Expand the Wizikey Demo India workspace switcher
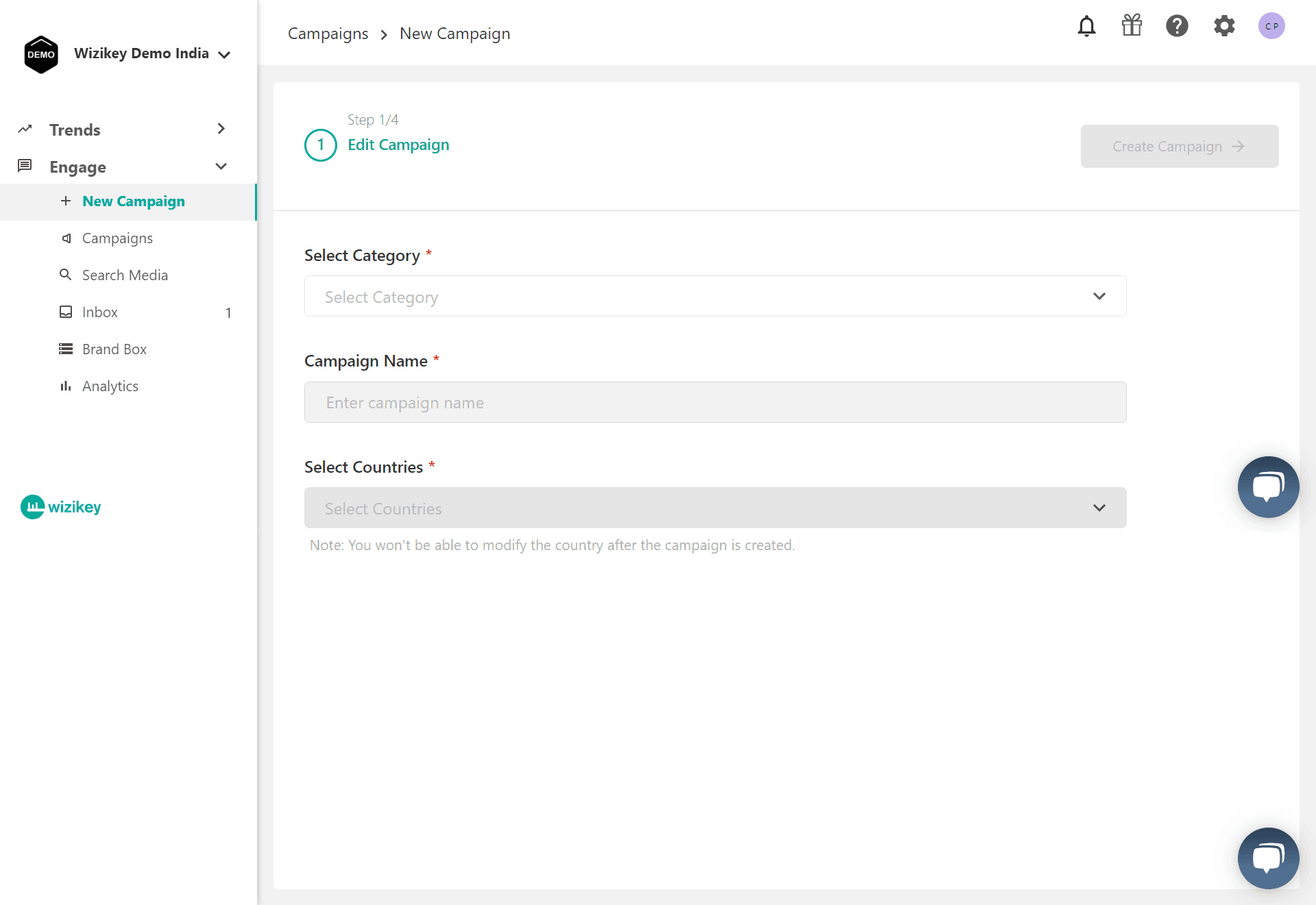 pos(152,54)
